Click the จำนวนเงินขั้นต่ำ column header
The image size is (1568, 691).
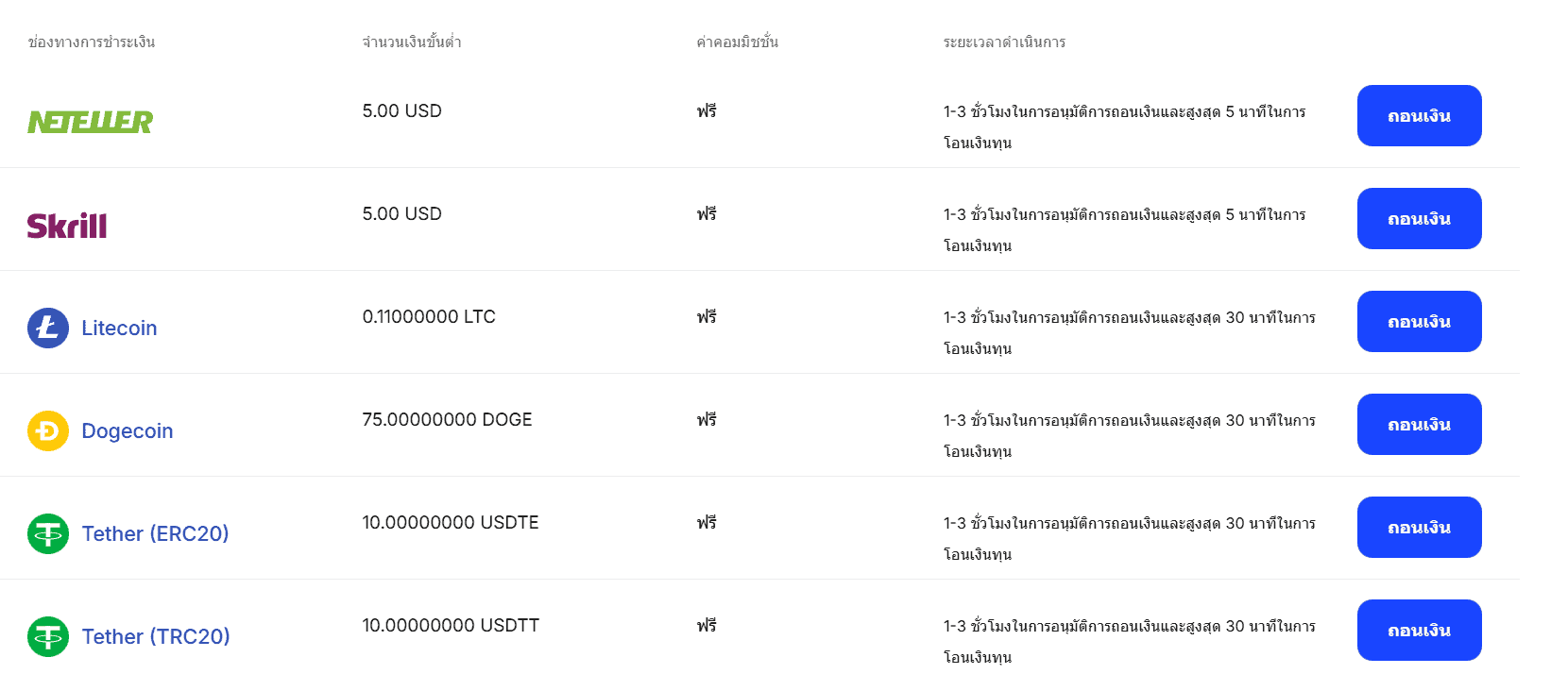click(x=412, y=42)
